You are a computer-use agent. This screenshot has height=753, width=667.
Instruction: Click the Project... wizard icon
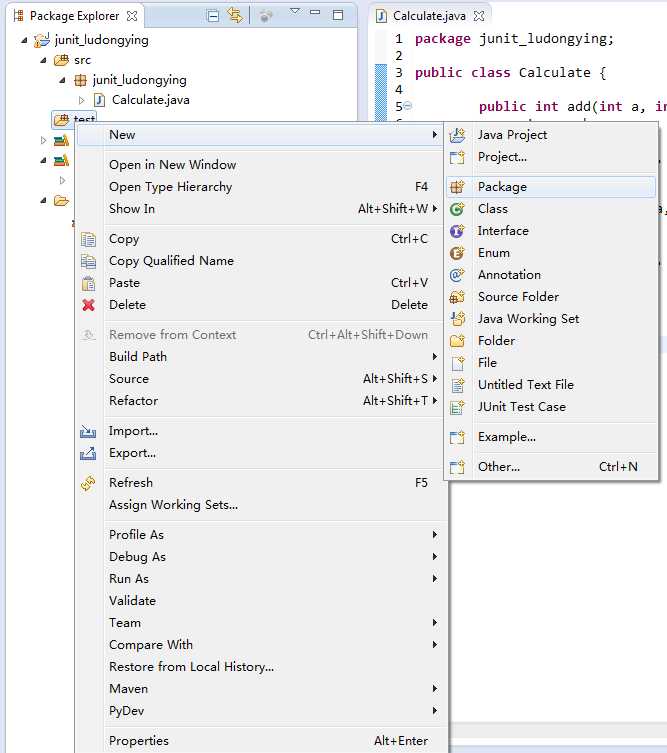click(457, 157)
